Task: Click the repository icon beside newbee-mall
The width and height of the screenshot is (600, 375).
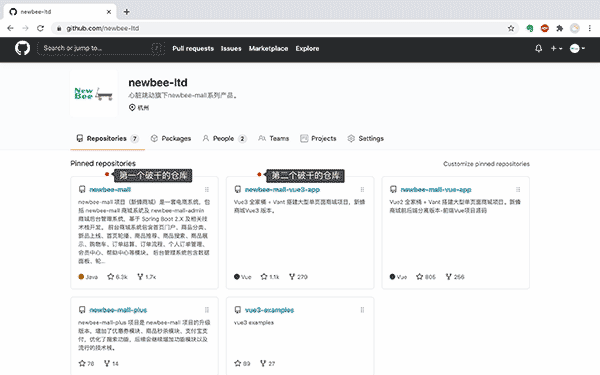Action: point(82,189)
